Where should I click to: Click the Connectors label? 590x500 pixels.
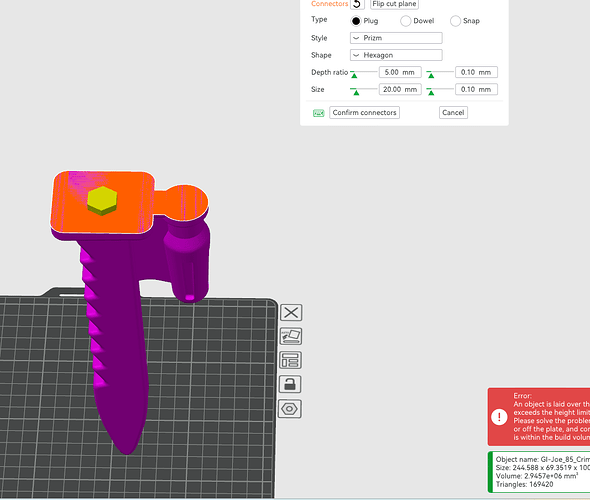click(329, 4)
